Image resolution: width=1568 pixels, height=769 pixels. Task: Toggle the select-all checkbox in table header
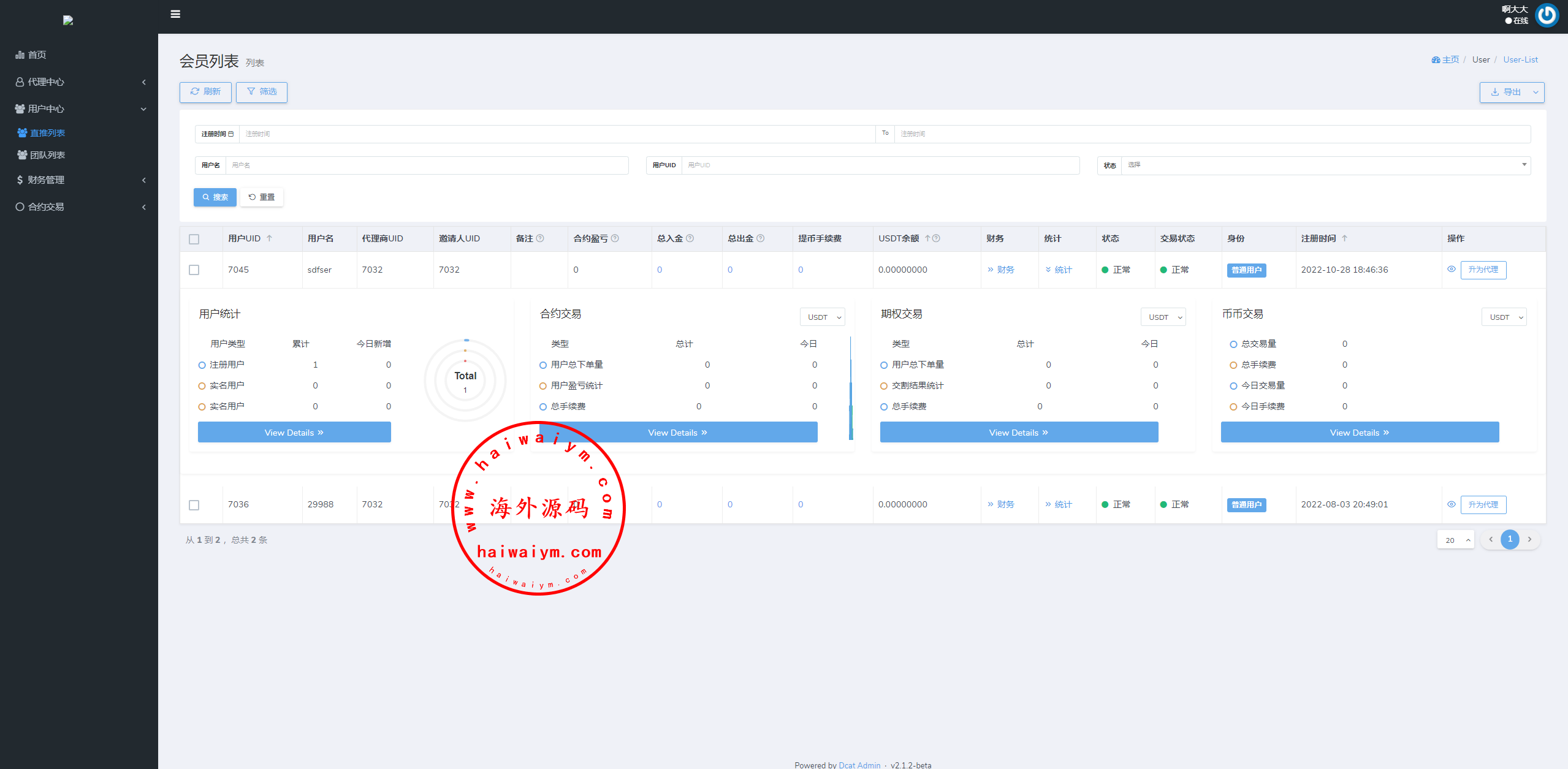194,239
